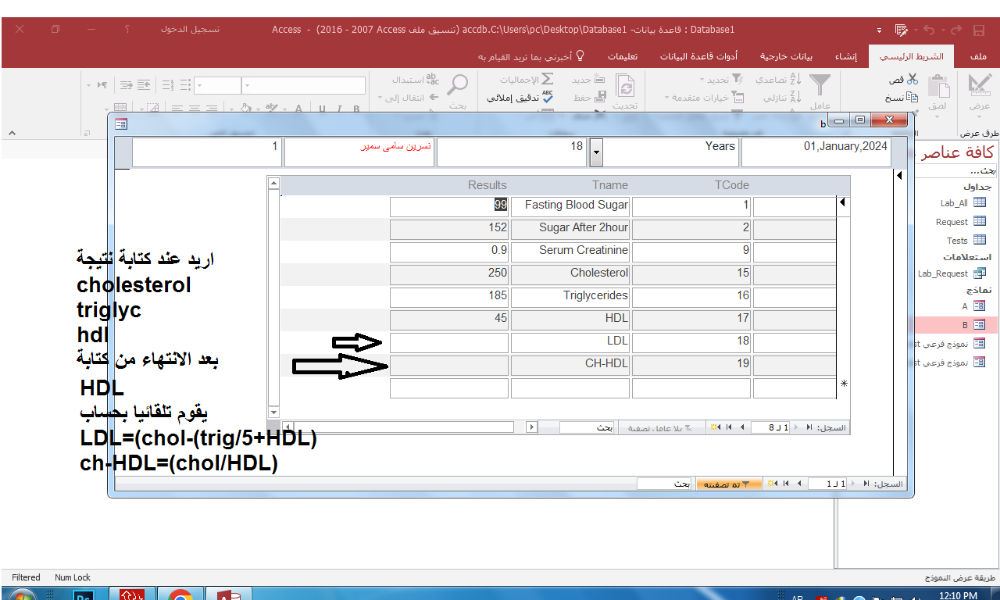Click the تحديث (Refresh All) icon
Screen dimensions: 1000x600
coord(625,86)
